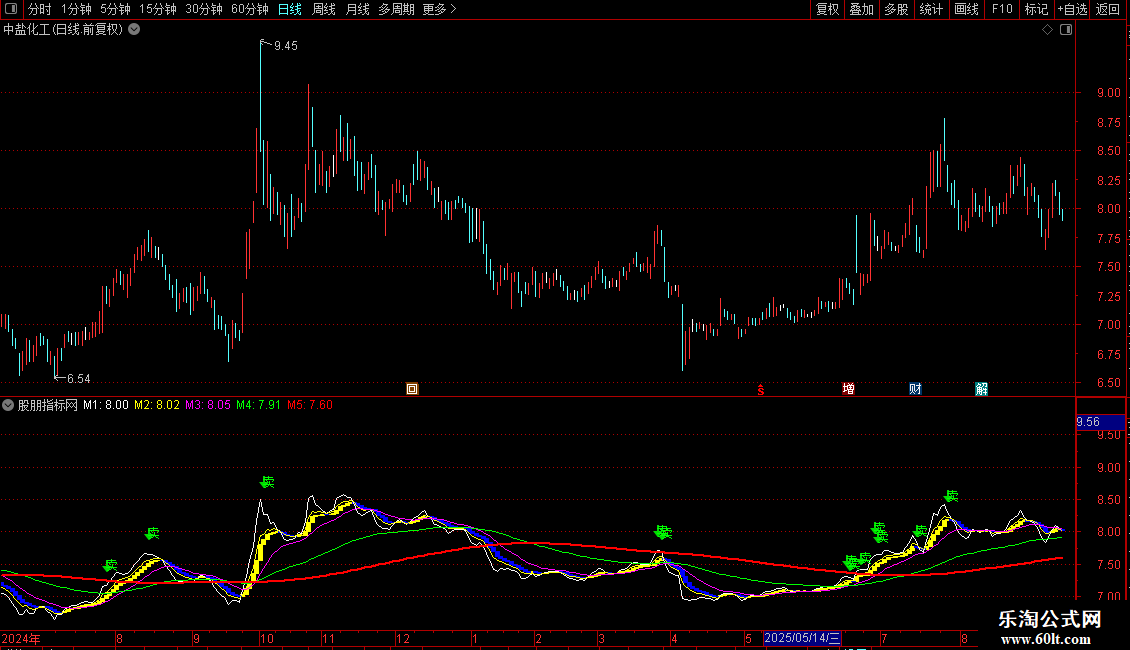
Task: Expand the 股朋指标网 indicator dropdown circle
Action: pos(8,405)
